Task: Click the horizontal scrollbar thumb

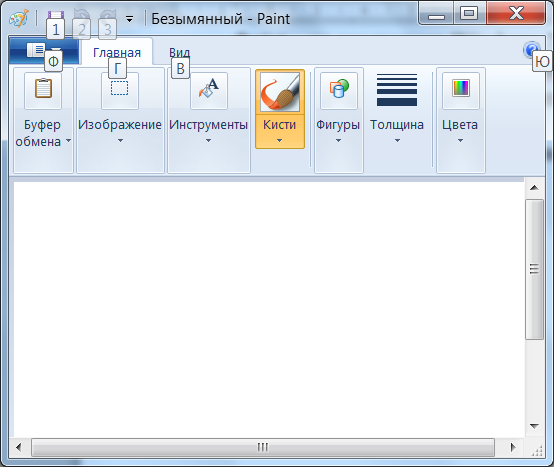Action: (x=263, y=448)
